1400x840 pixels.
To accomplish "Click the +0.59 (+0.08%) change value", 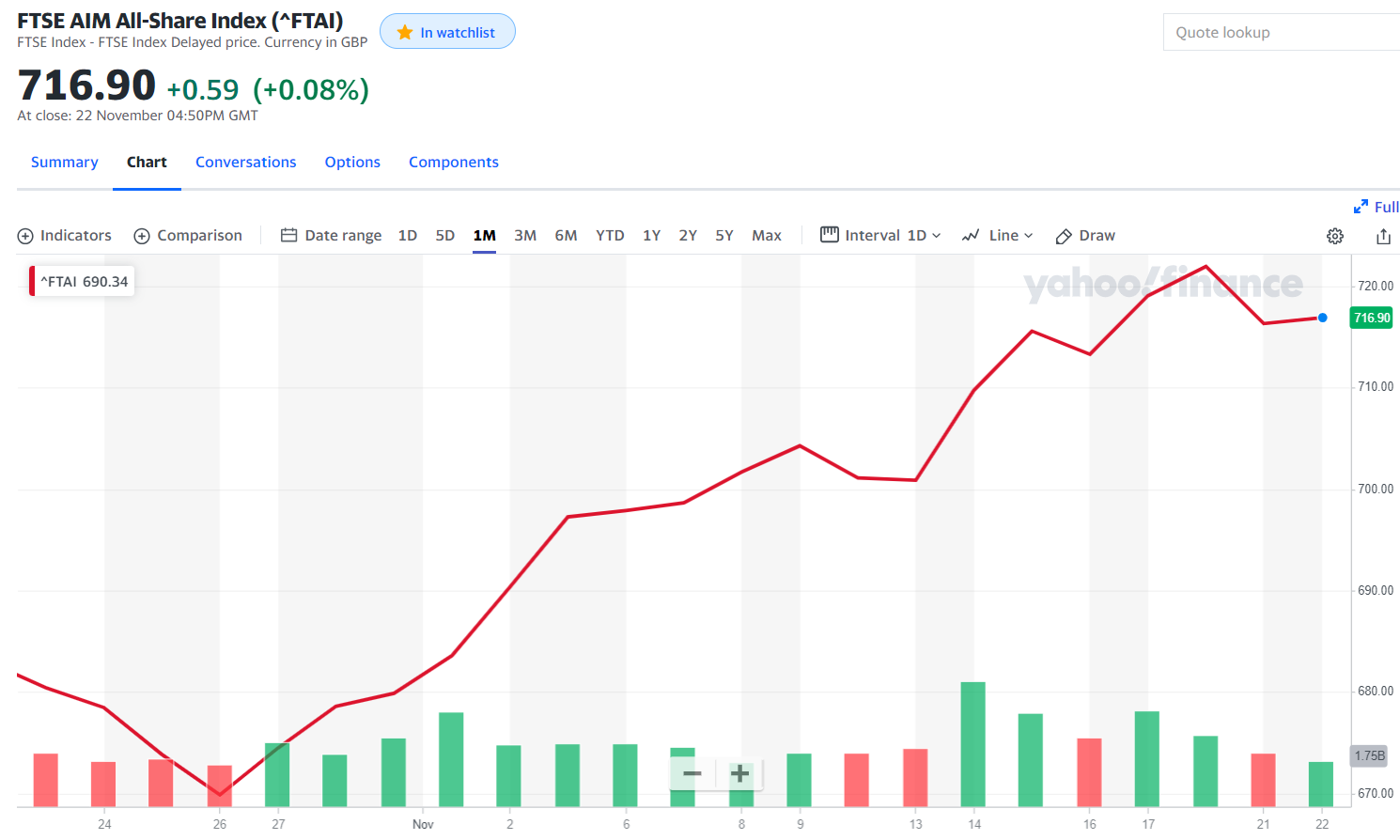I will (268, 90).
